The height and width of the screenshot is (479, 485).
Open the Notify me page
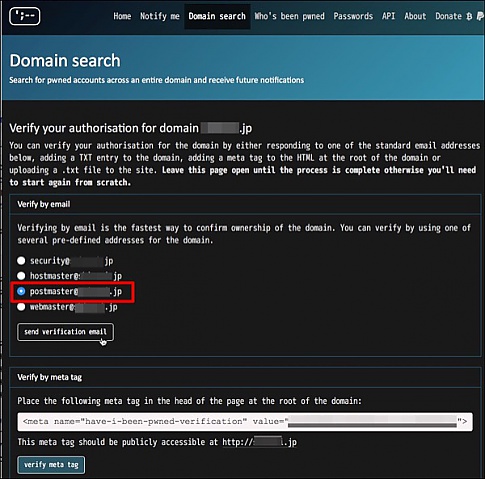pos(160,16)
